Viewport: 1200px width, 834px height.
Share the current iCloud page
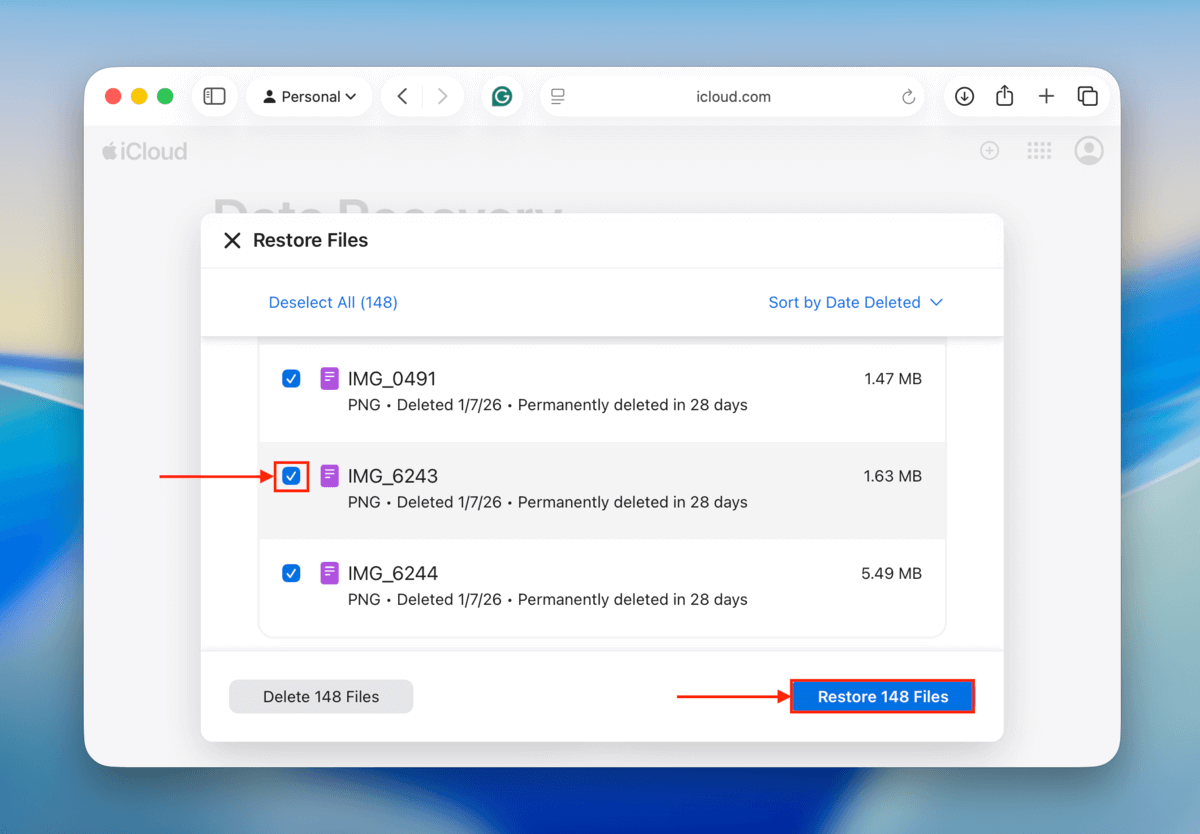pos(1005,96)
